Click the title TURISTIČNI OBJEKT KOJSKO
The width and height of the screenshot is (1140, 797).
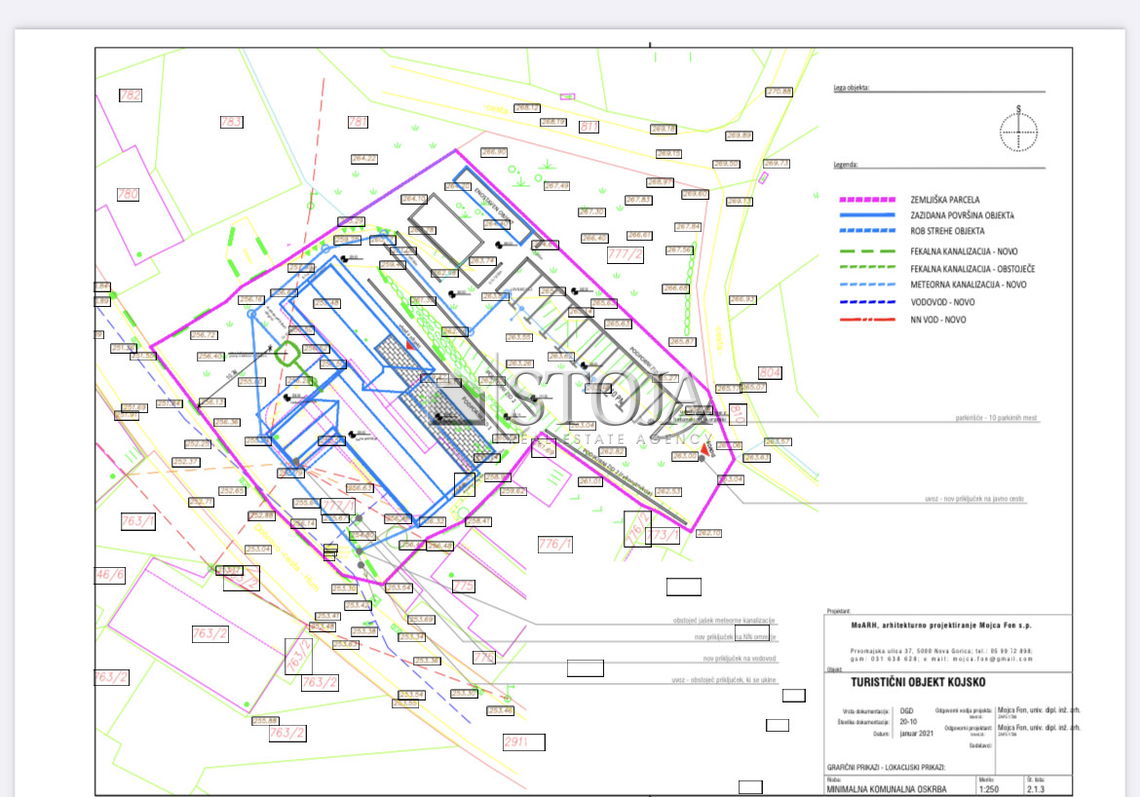[x=918, y=682]
